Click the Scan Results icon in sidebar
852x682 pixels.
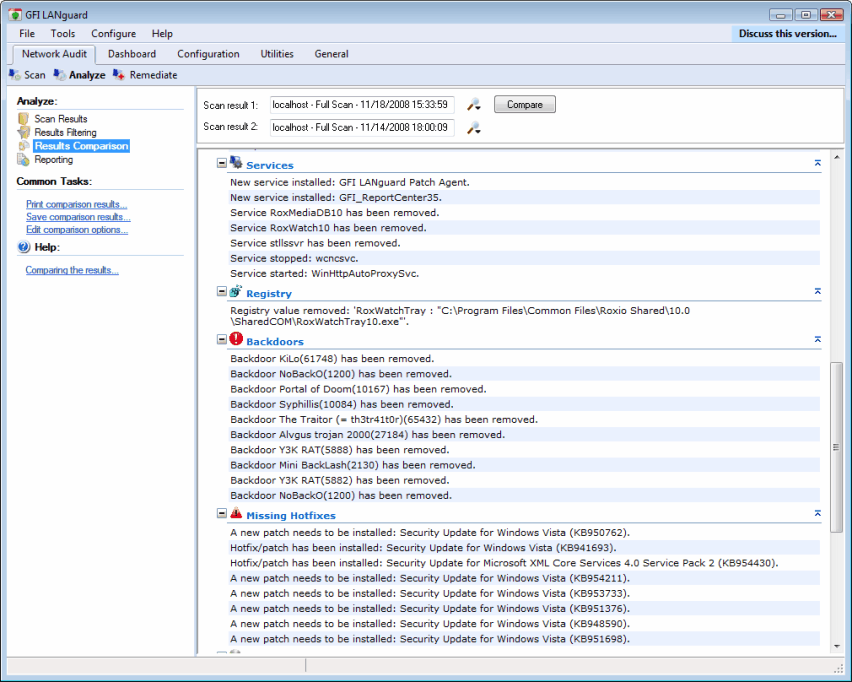tap(23, 118)
